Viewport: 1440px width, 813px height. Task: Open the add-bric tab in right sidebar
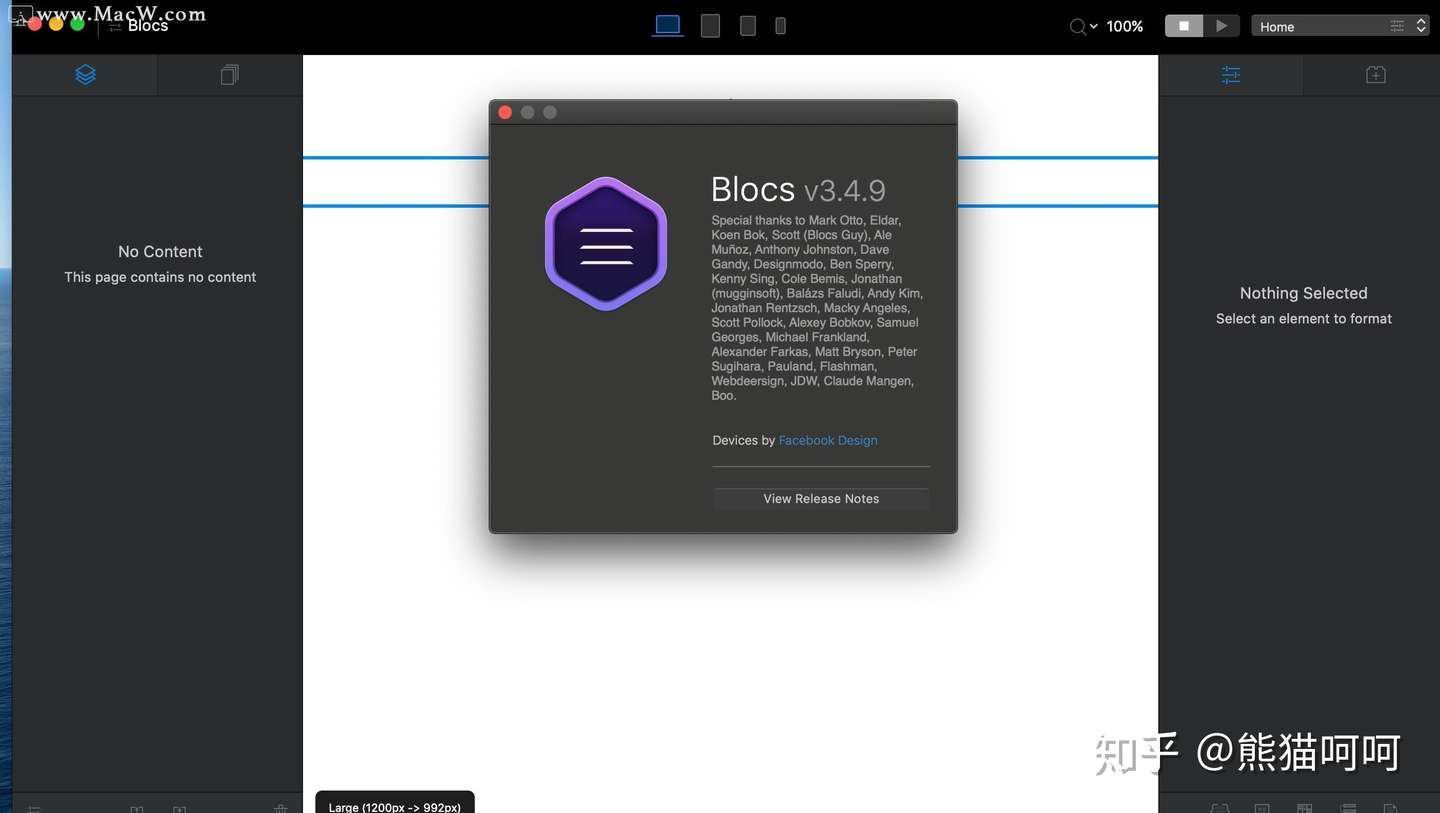coord(1376,74)
